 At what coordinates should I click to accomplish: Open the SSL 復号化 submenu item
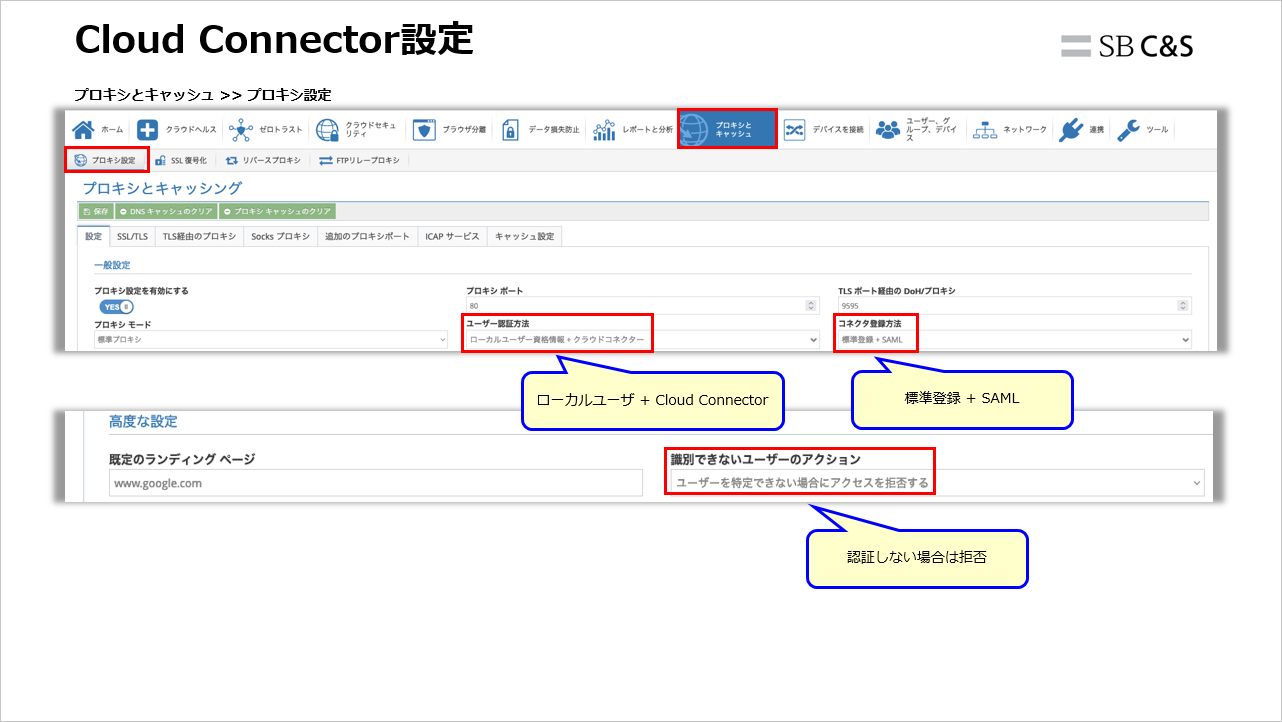pos(181,160)
